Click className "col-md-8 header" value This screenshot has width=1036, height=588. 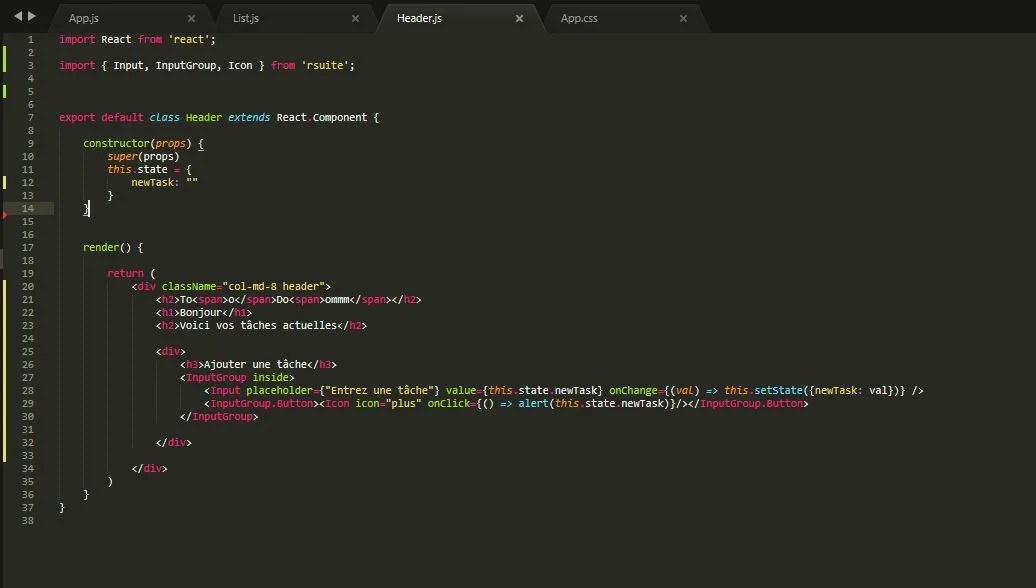pyautogui.click(x=274, y=287)
